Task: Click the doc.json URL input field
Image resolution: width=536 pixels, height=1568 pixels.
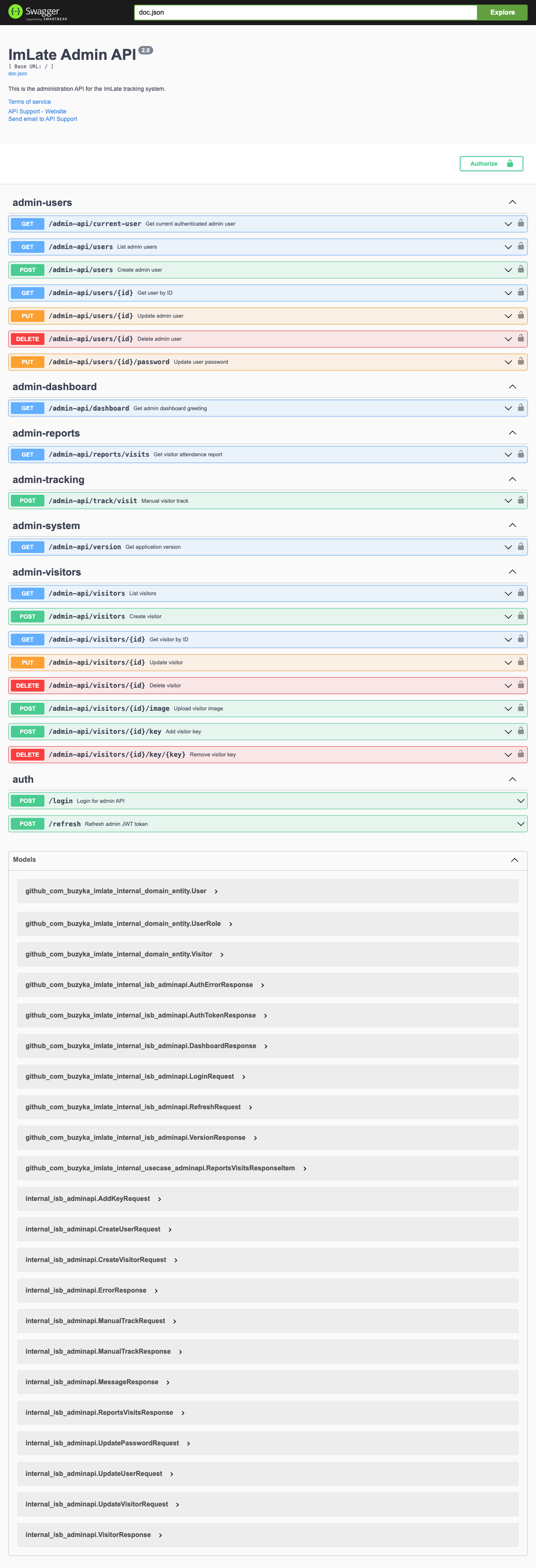Action: pos(306,12)
